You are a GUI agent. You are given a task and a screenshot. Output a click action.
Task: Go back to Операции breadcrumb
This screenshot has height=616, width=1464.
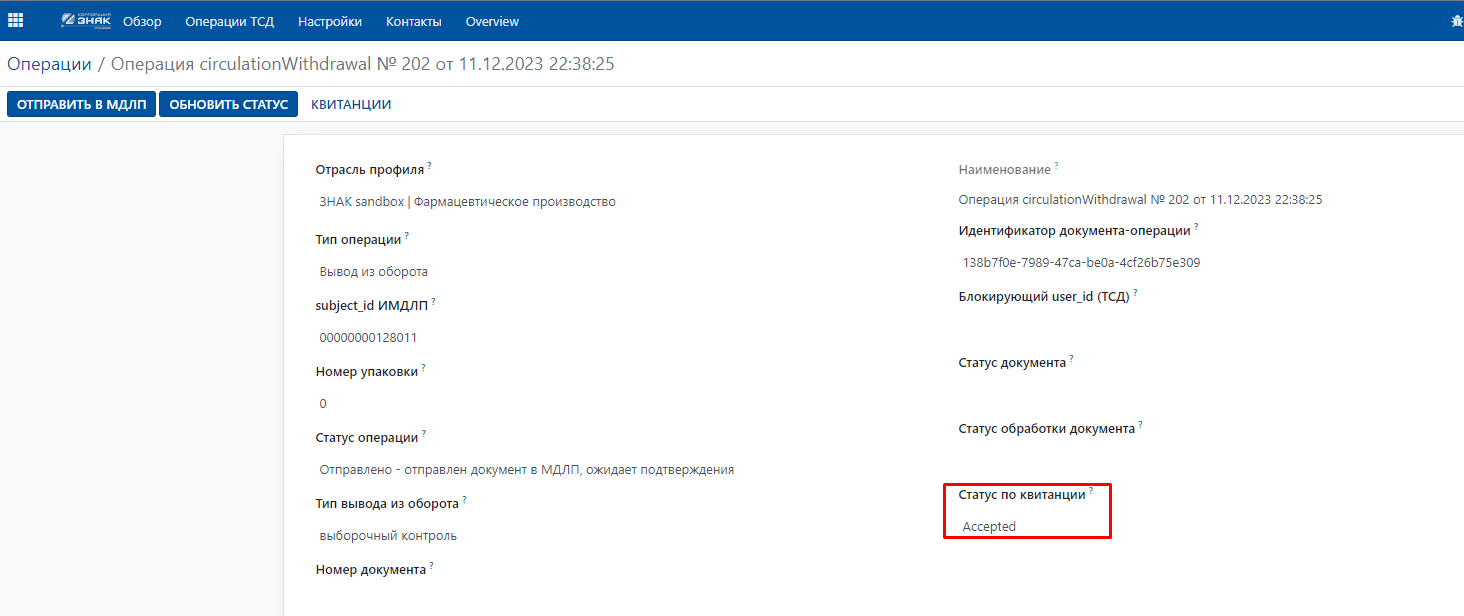tap(49, 64)
